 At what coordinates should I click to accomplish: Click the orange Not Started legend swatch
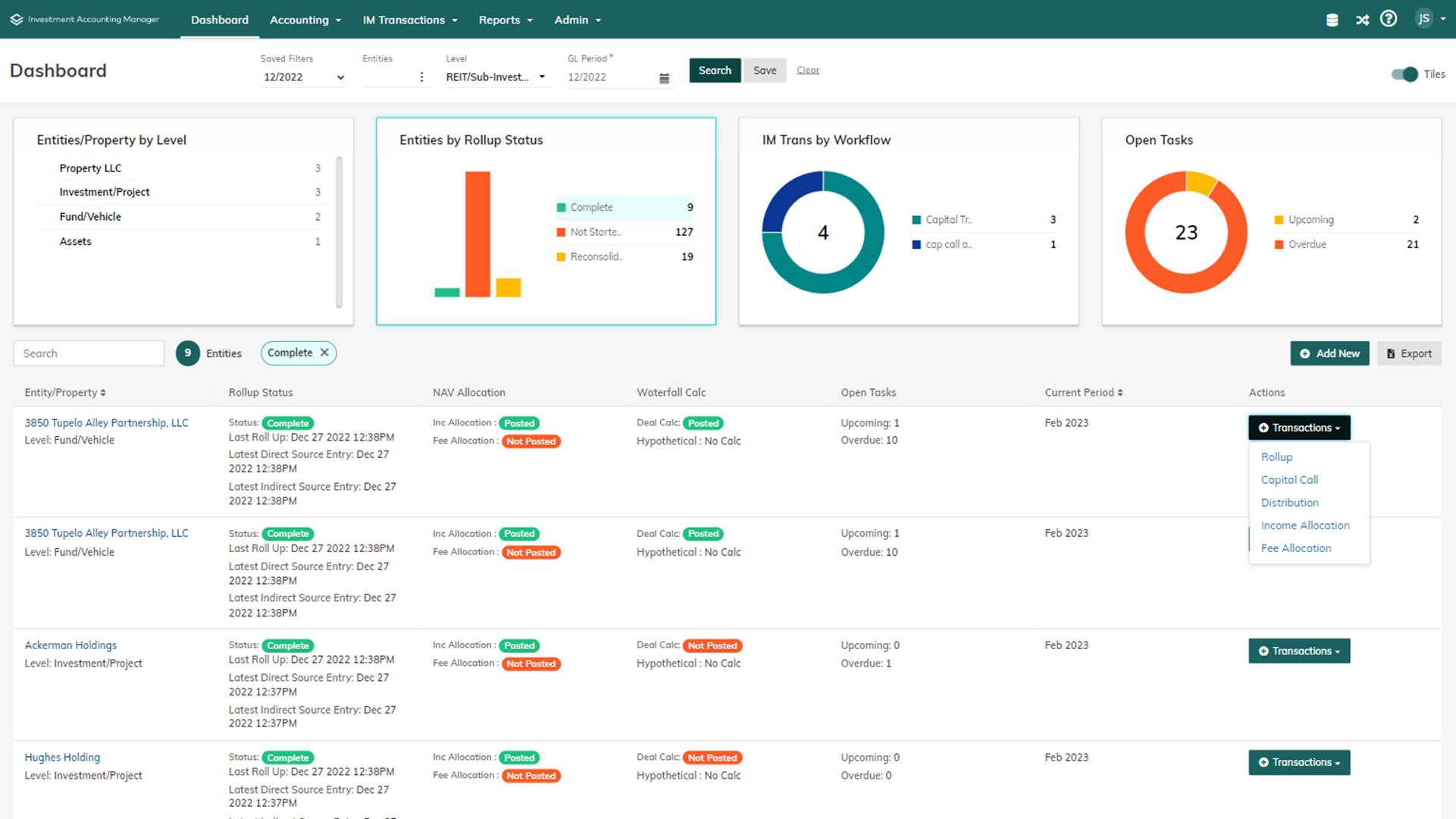pyautogui.click(x=561, y=233)
